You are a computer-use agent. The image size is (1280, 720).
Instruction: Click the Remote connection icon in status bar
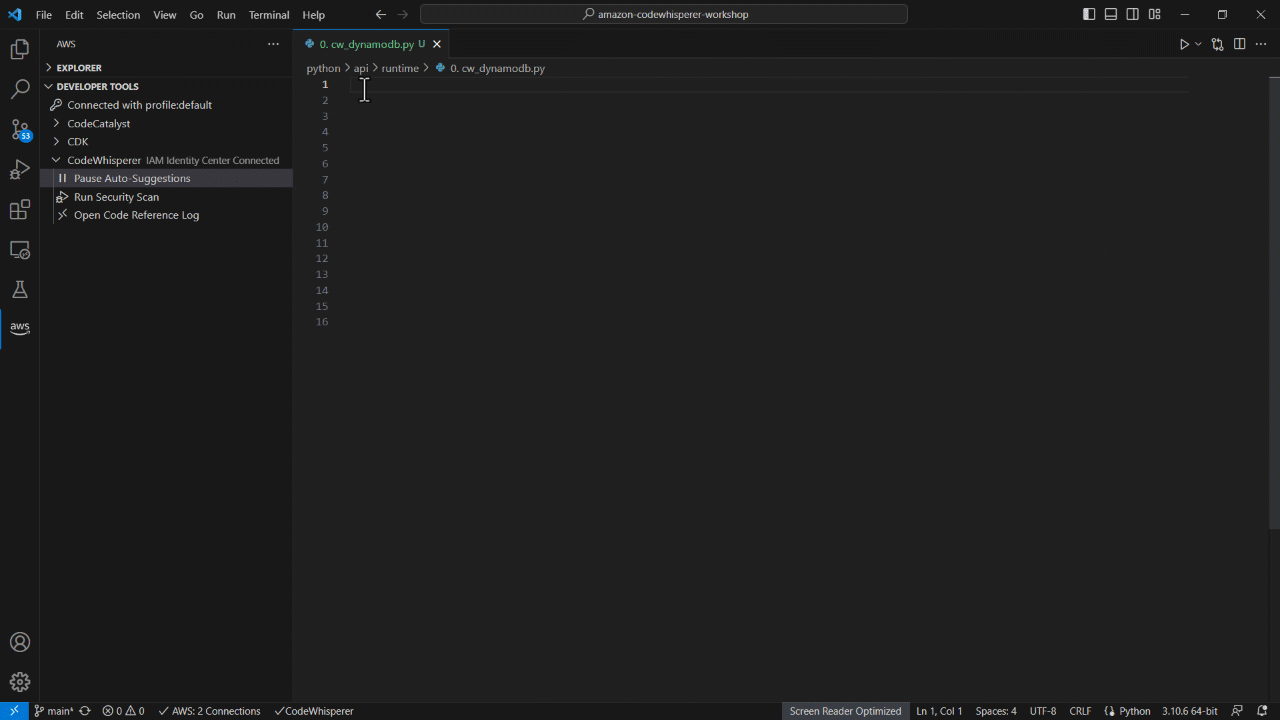tap(13, 711)
